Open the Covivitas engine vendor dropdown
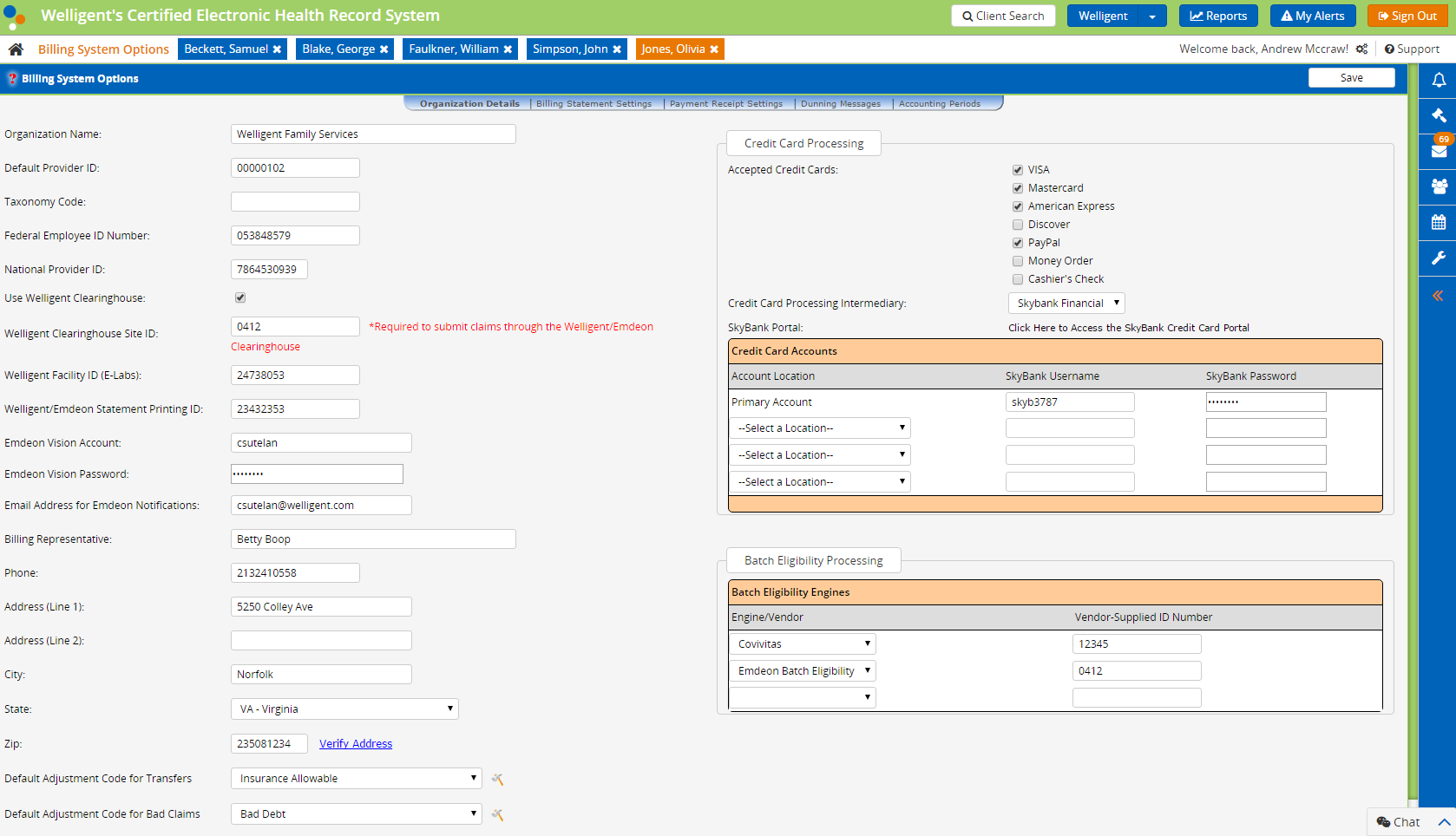Screen dimensions: 1456x836 pos(803,644)
